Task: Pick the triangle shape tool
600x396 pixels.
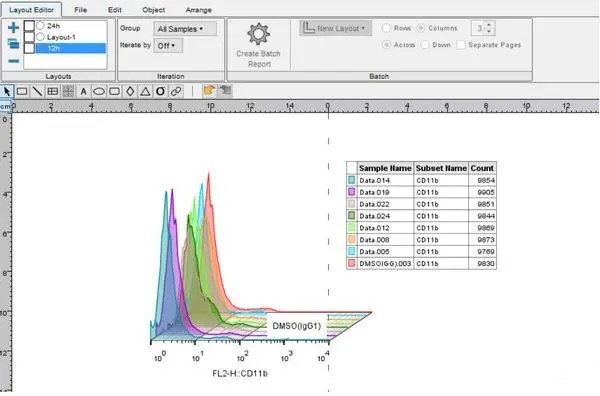Action: [x=145, y=91]
